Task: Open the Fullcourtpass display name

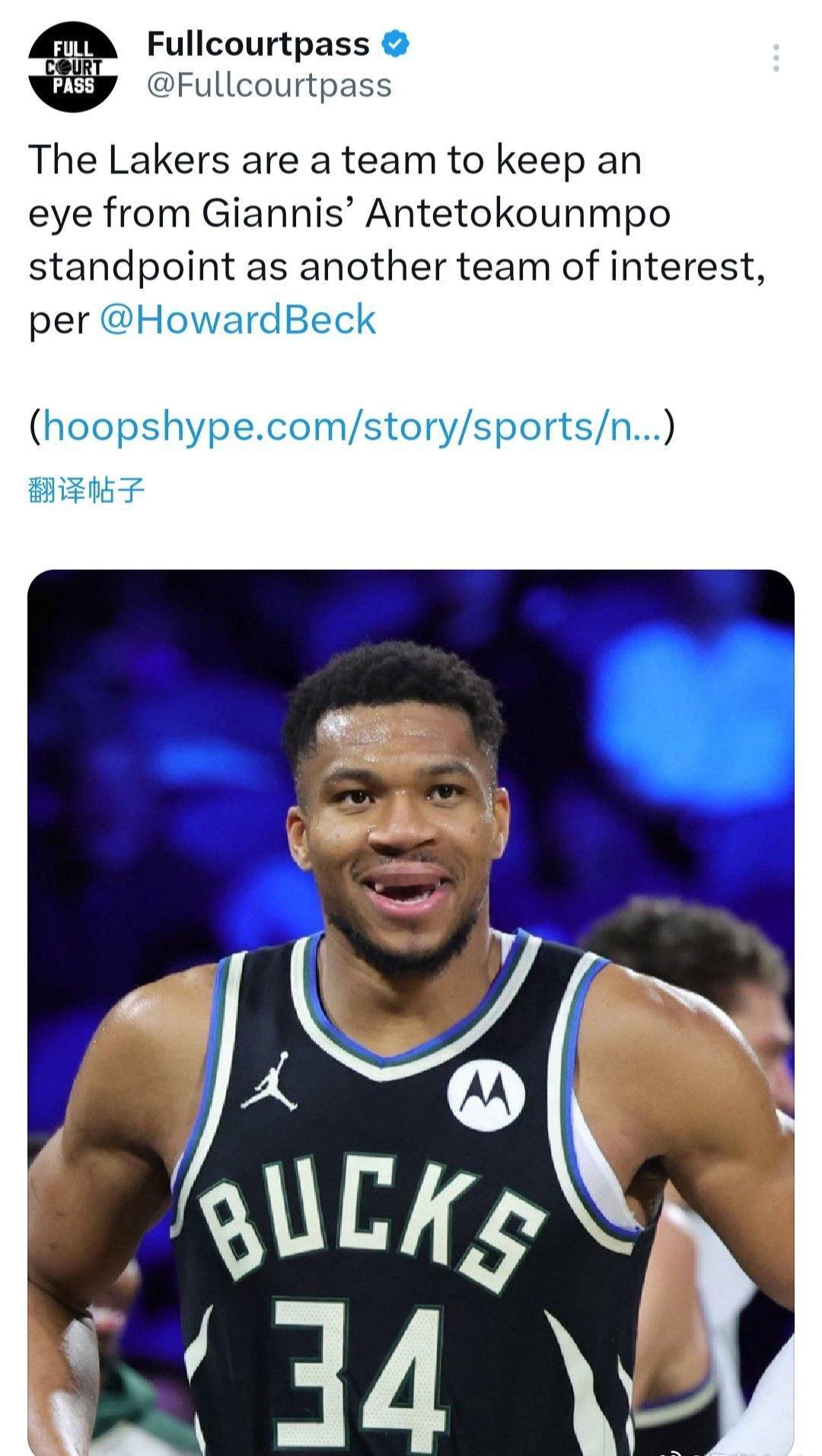Action: coord(258,45)
